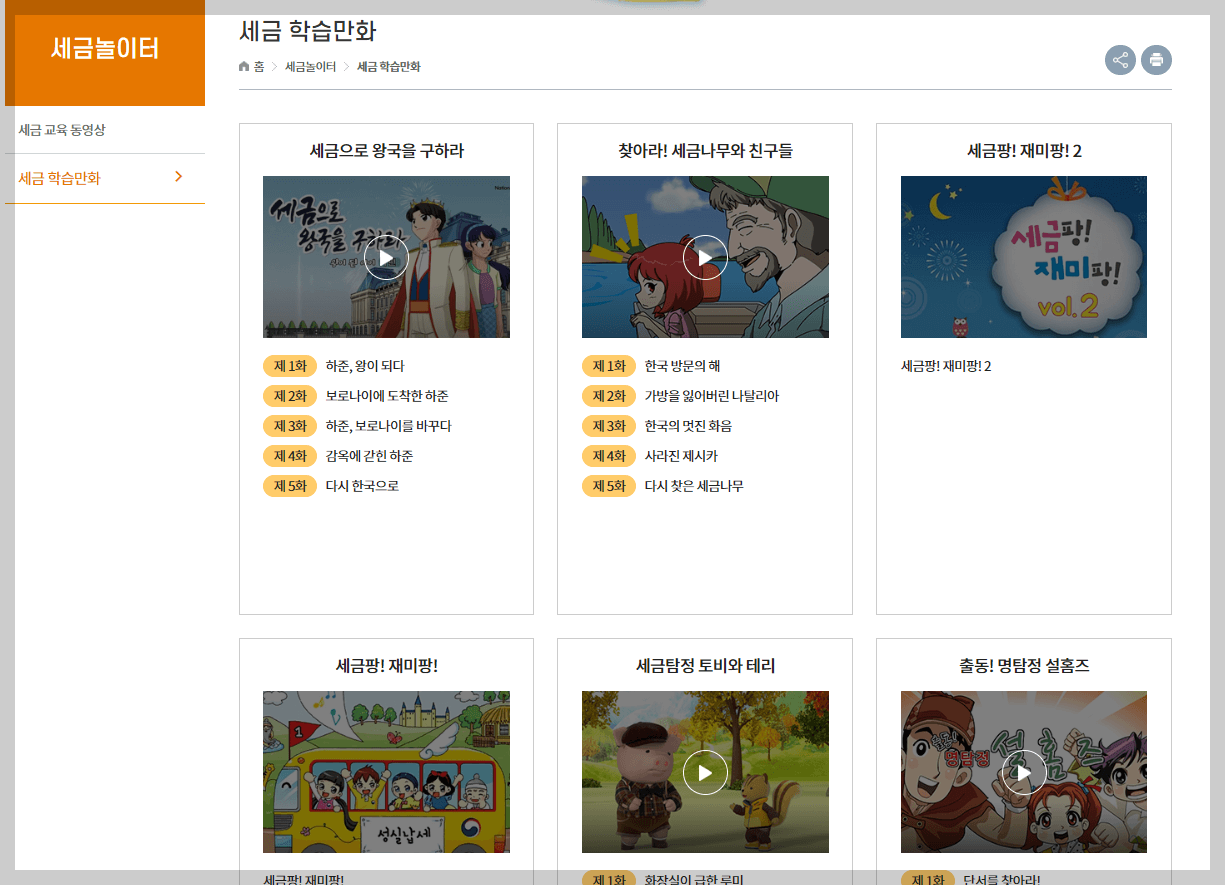Viewport: 1225px width, 885px height.
Task: Open episode 다시 찾은 세금나무
Action: point(694,486)
